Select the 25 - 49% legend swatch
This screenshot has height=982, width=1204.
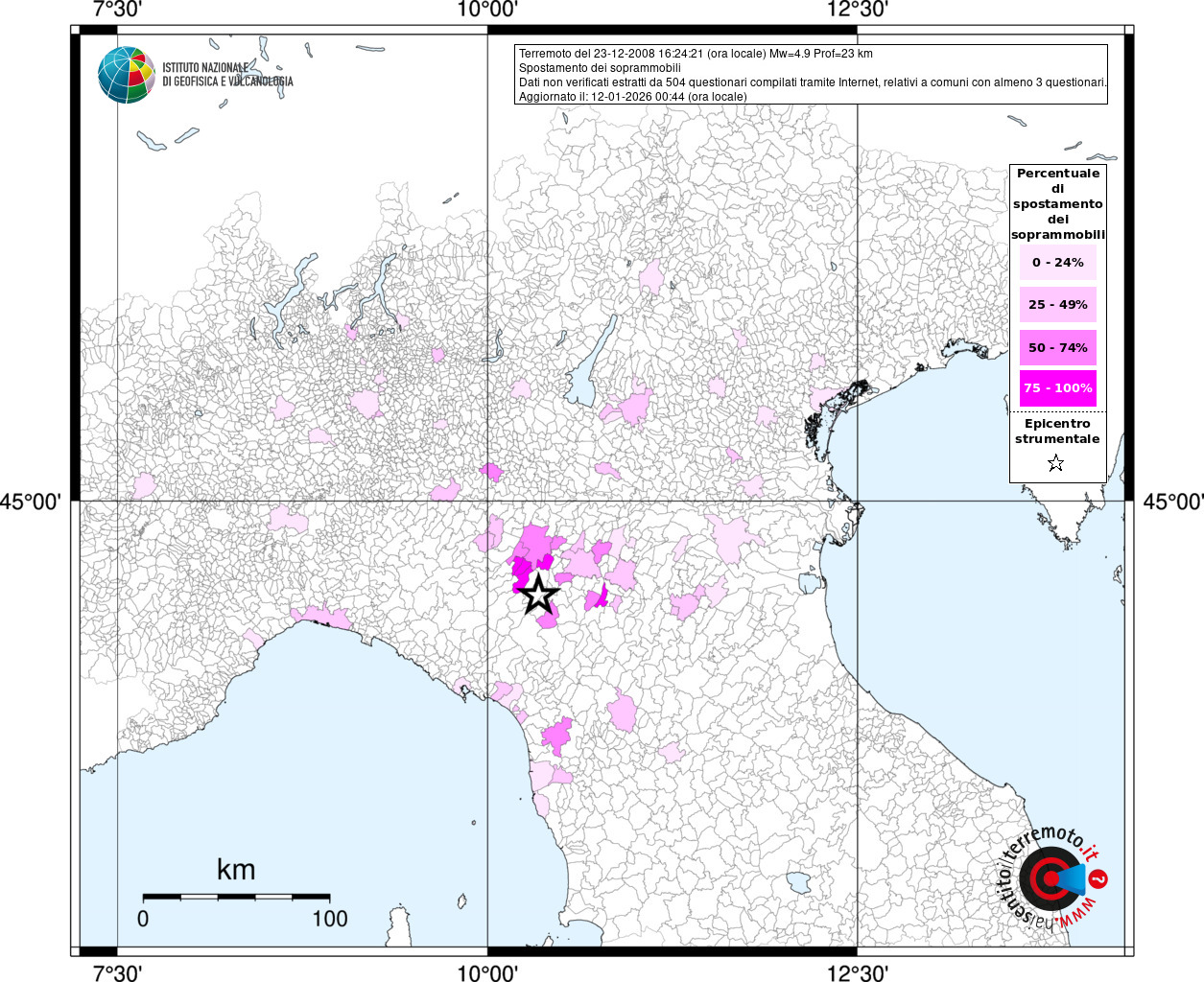point(1057,305)
